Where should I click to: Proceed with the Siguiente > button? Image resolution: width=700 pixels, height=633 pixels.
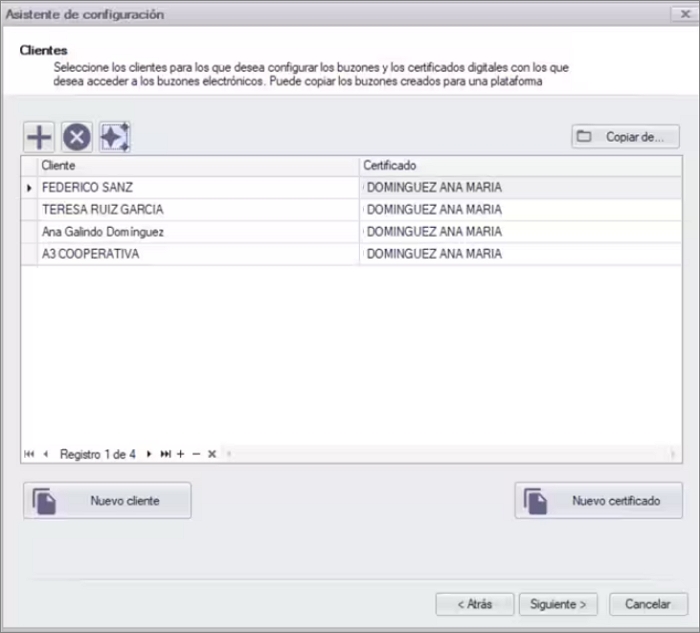[558, 604]
